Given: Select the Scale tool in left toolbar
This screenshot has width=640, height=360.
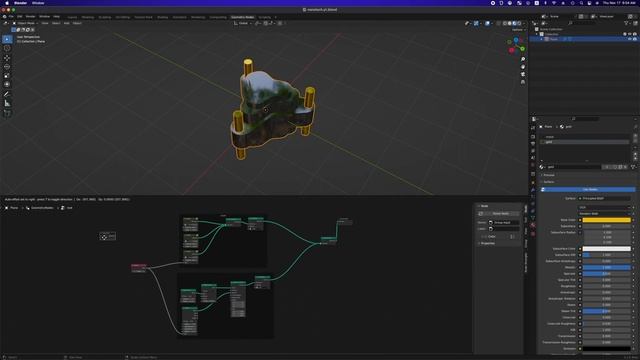Looking at the screenshot, I should (x=7, y=76).
